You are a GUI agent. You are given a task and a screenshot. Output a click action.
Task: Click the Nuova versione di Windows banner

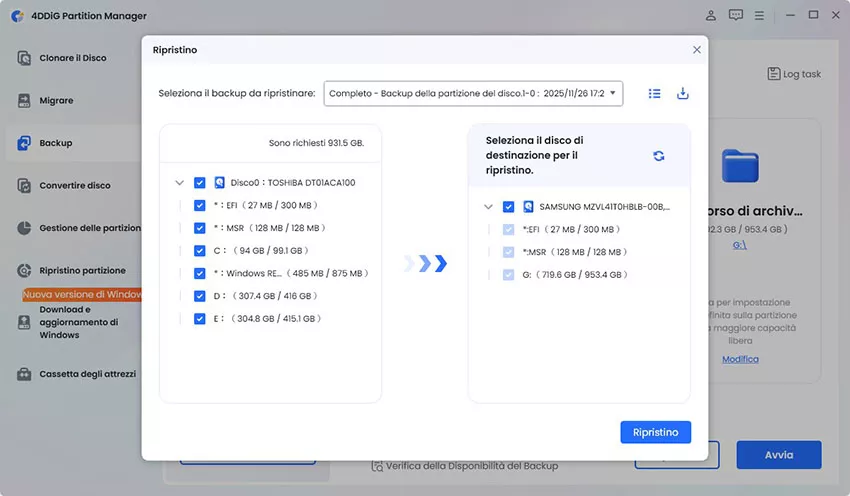[81, 294]
